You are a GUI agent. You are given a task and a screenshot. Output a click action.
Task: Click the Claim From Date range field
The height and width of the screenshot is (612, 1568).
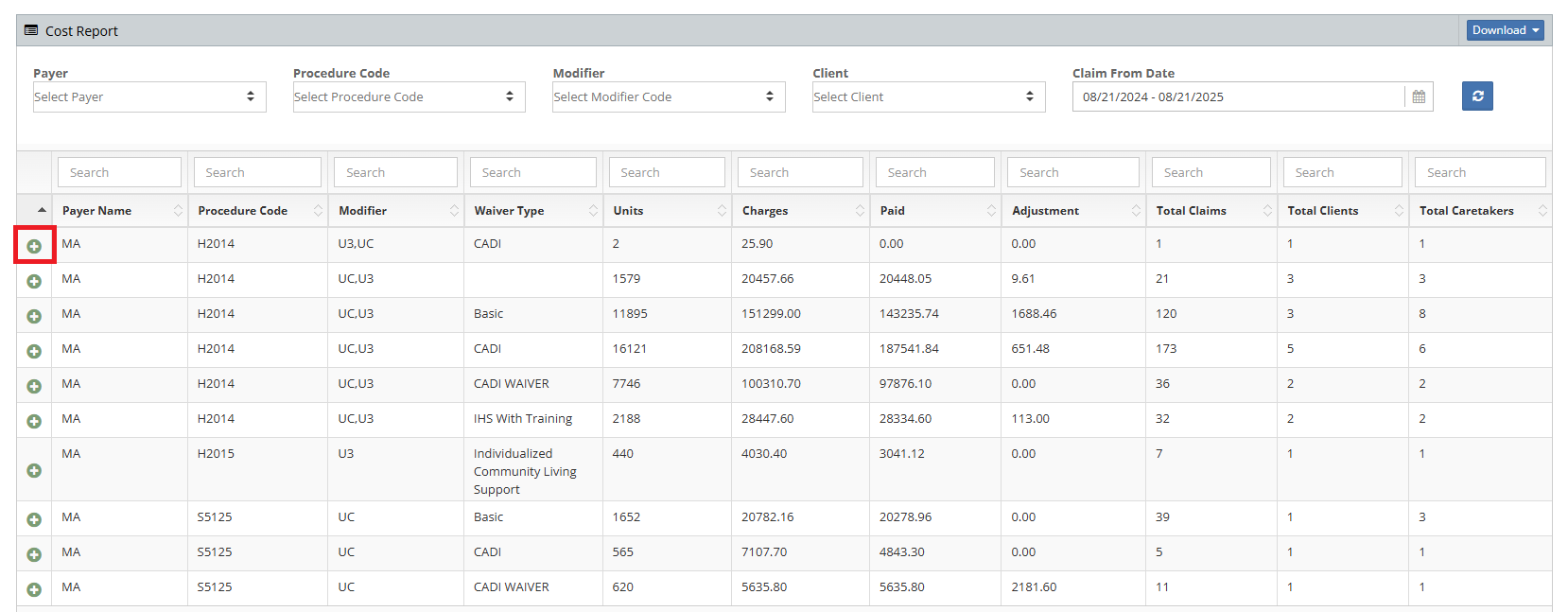point(1238,96)
